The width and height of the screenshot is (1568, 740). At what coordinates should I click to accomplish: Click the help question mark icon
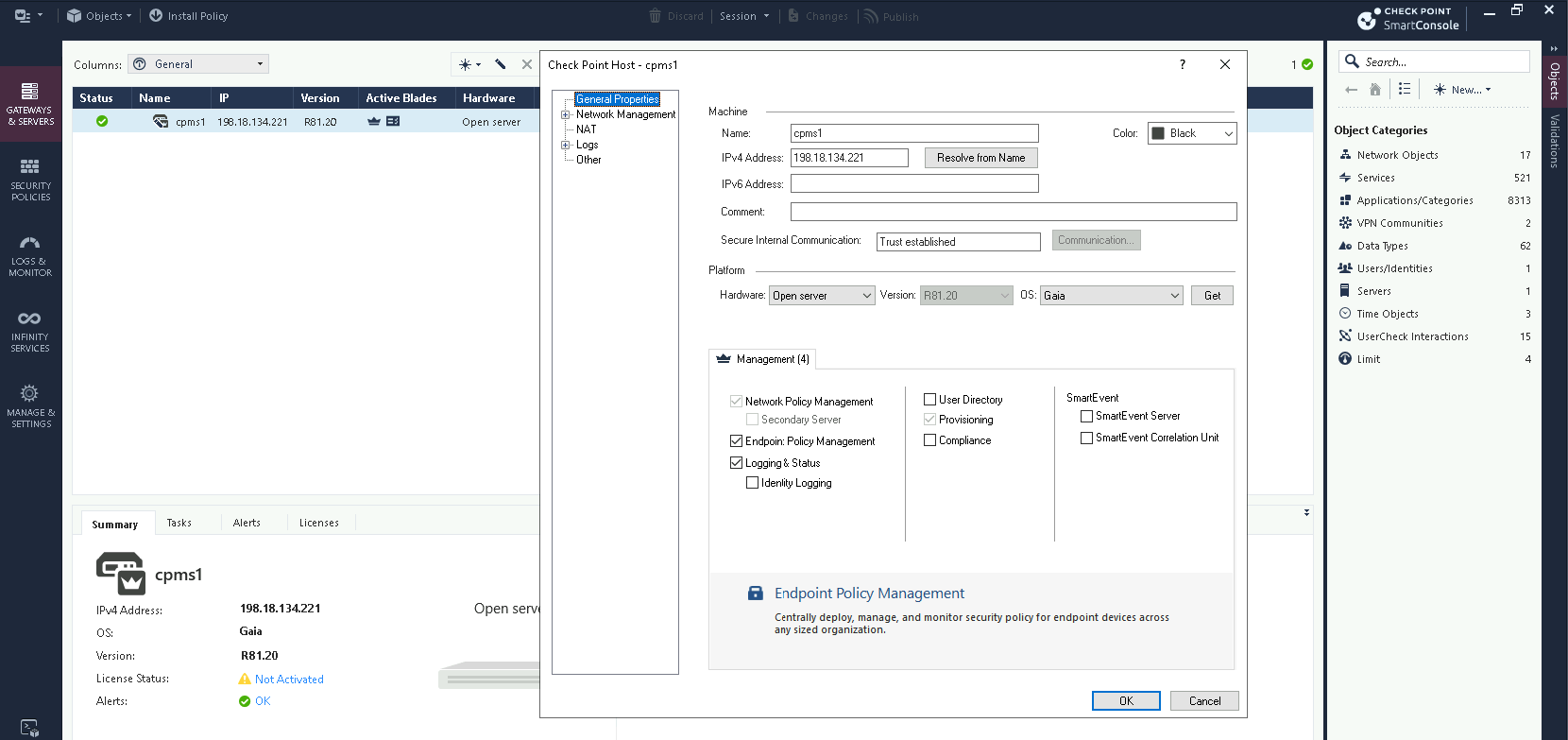click(x=1182, y=64)
